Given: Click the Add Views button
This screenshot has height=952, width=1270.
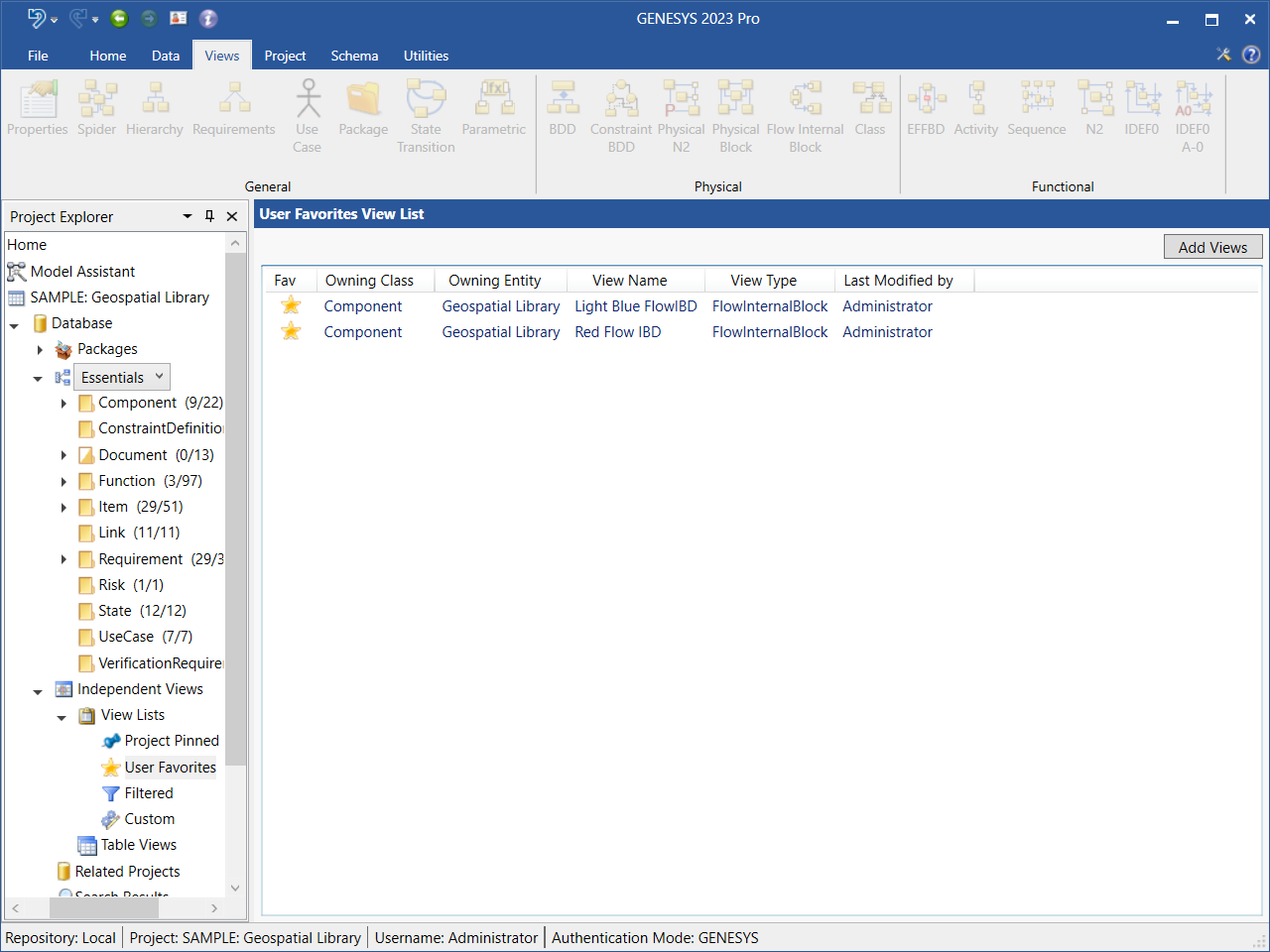Looking at the screenshot, I should pyautogui.click(x=1212, y=247).
